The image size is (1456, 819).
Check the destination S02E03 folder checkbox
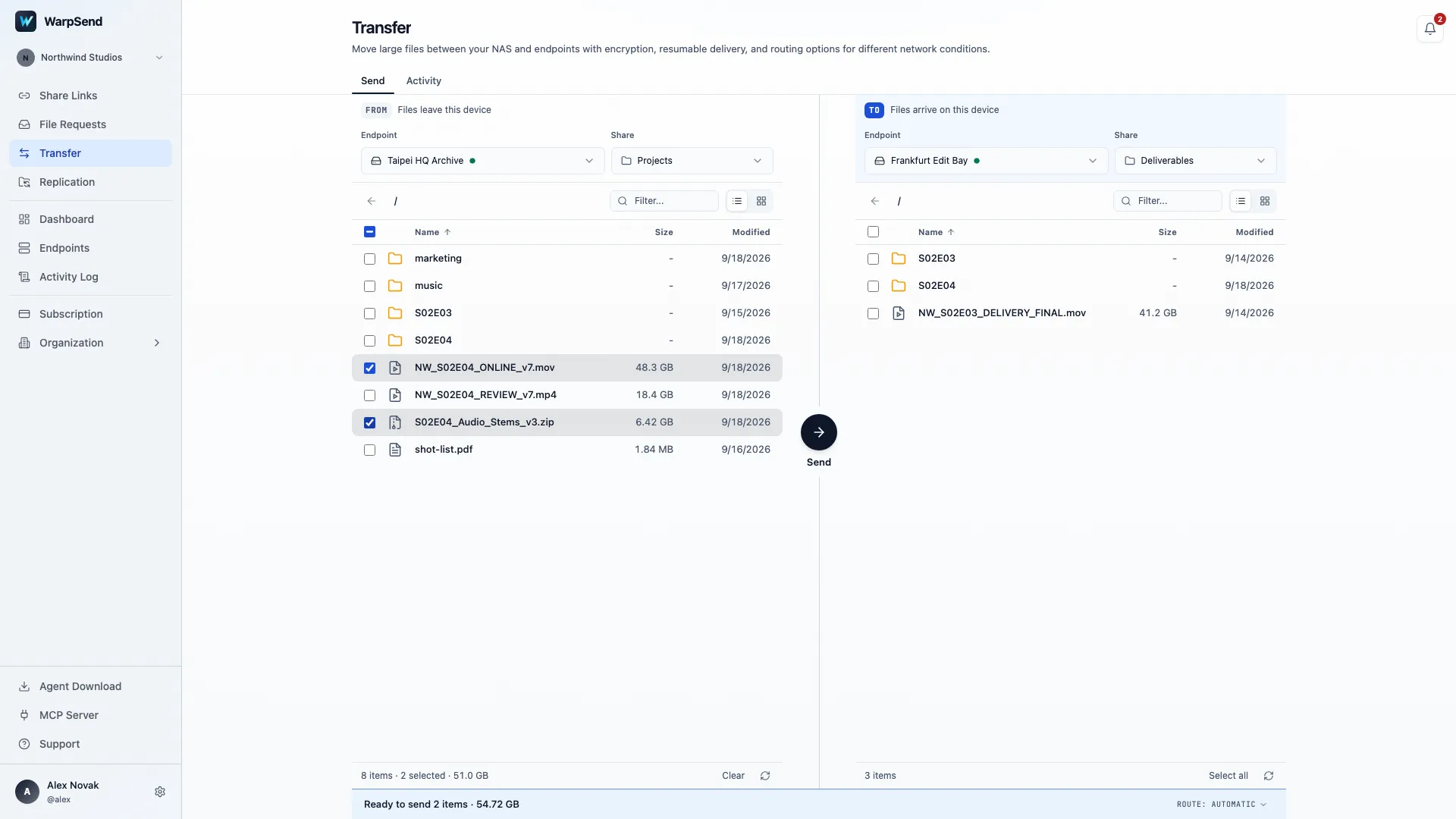pyautogui.click(x=873, y=259)
